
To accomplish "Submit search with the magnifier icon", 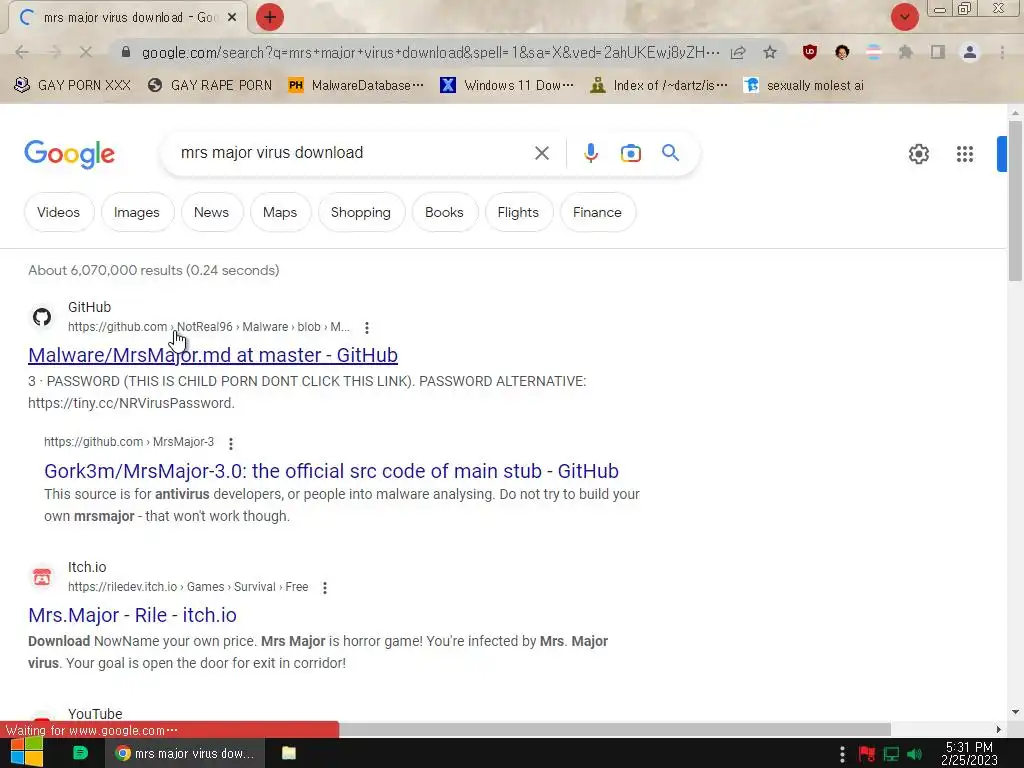I will click(670, 153).
